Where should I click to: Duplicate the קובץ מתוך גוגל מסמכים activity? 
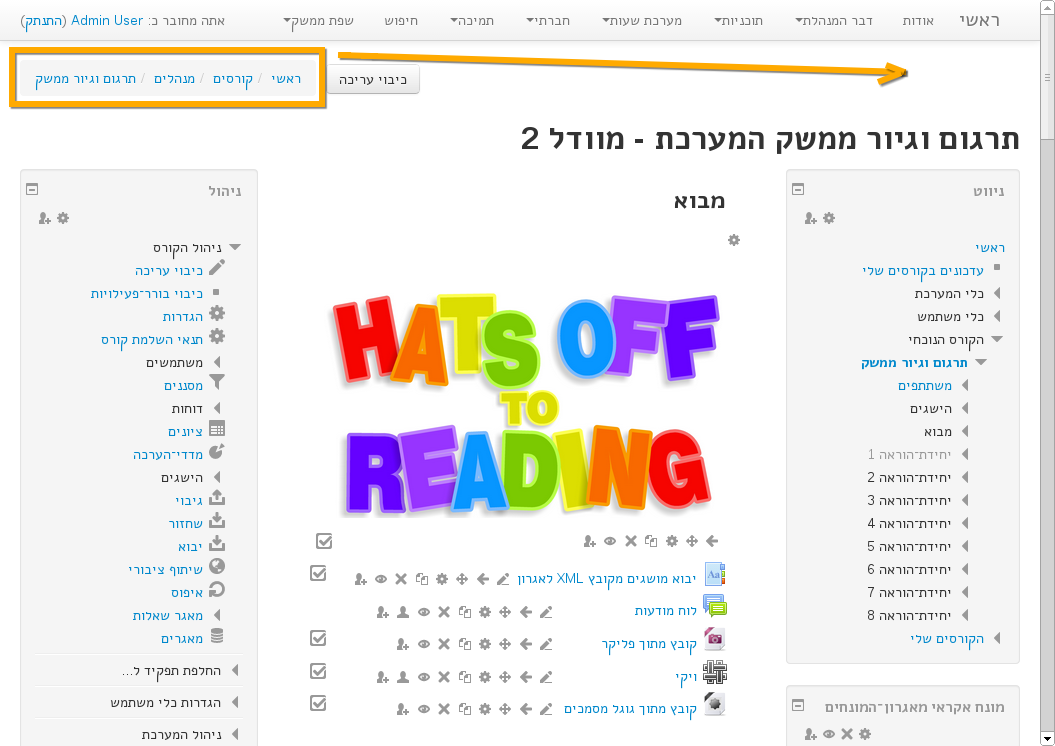coord(464,709)
